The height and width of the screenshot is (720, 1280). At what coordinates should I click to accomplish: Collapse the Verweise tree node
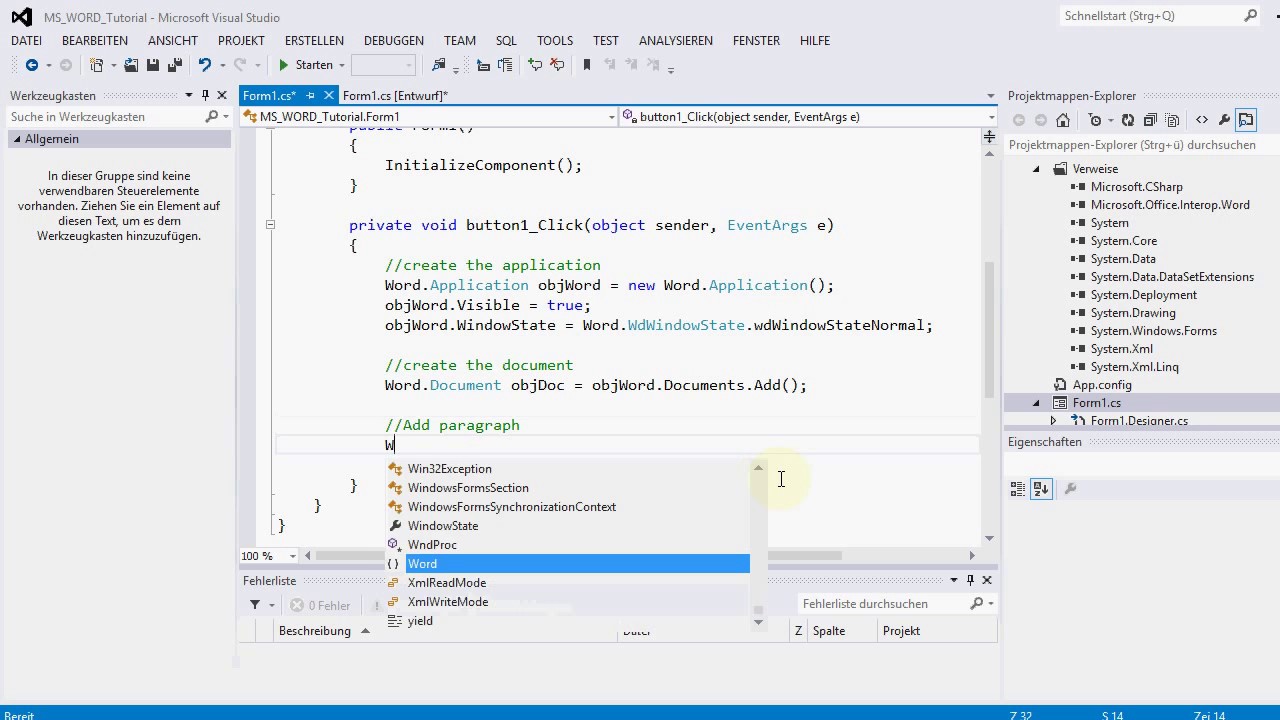click(1036, 169)
